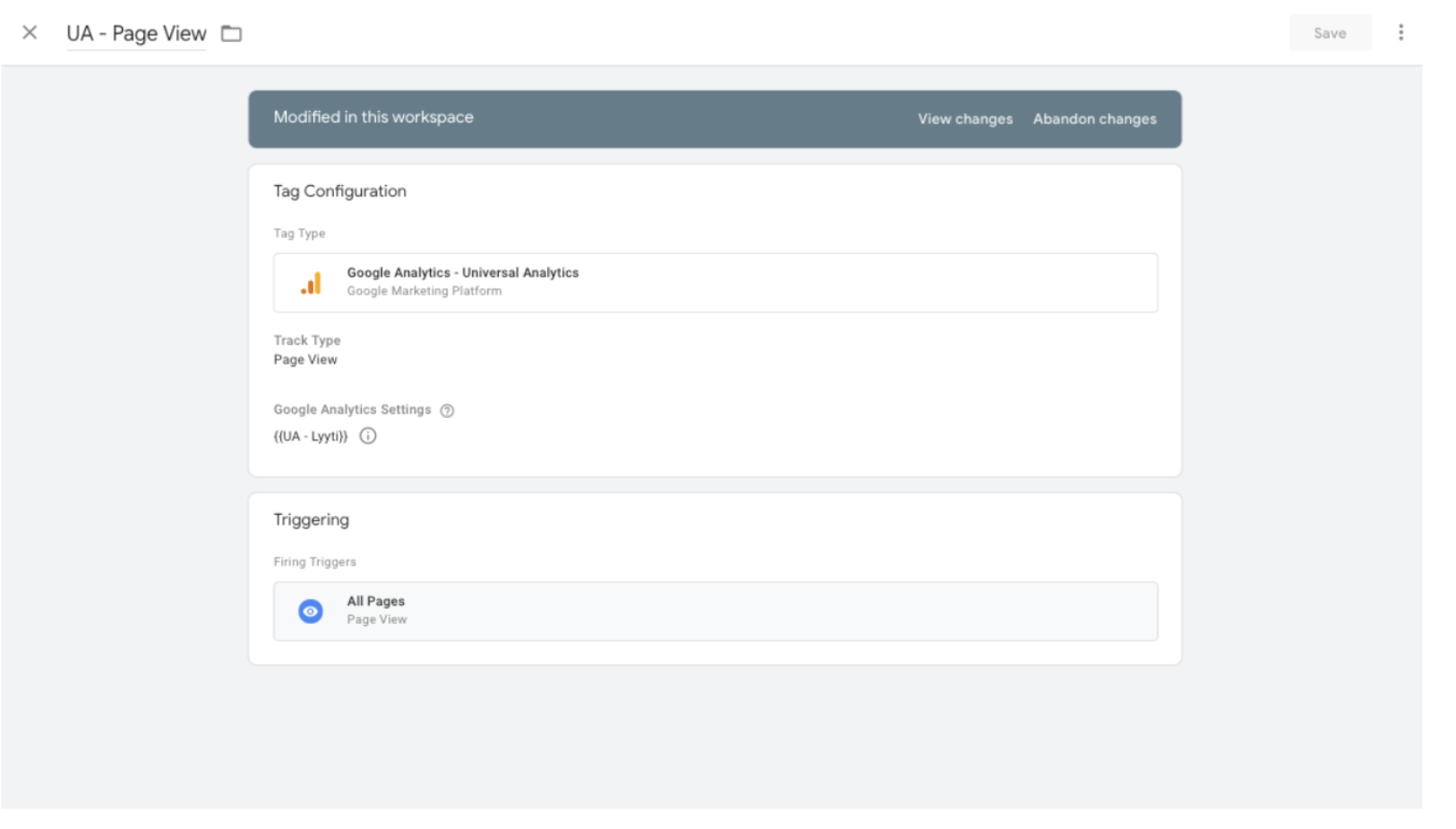Click the View changes link
Viewport: 1456px width, 829px height.
tap(964, 119)
